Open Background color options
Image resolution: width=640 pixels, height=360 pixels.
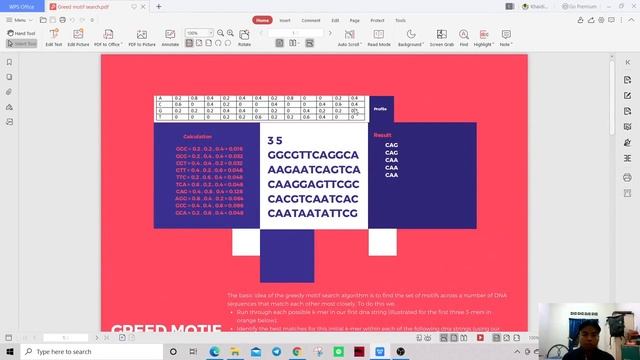tap(411, 38)
